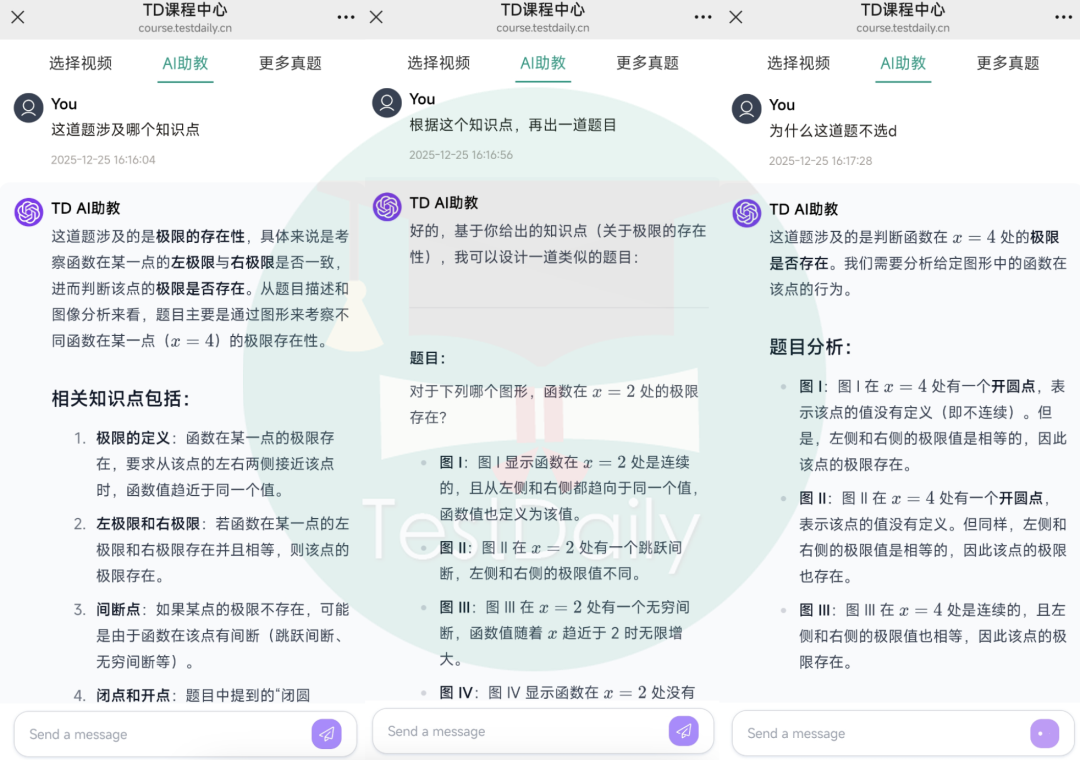This screenshot has width=1080, height=760.
Task: Switch to the 选择视频 tab in left panel
Action: pos(80,62)
